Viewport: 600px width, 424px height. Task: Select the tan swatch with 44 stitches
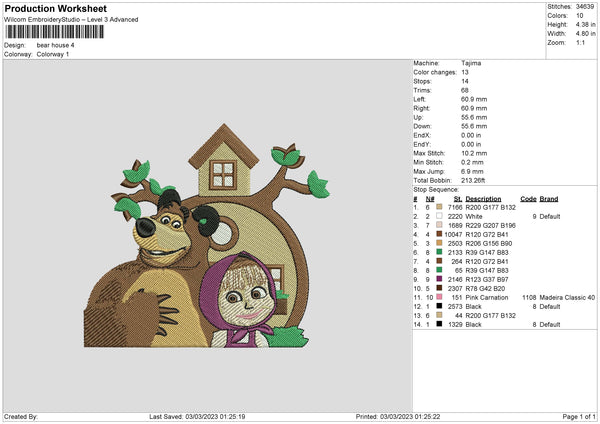click(439, 315)
